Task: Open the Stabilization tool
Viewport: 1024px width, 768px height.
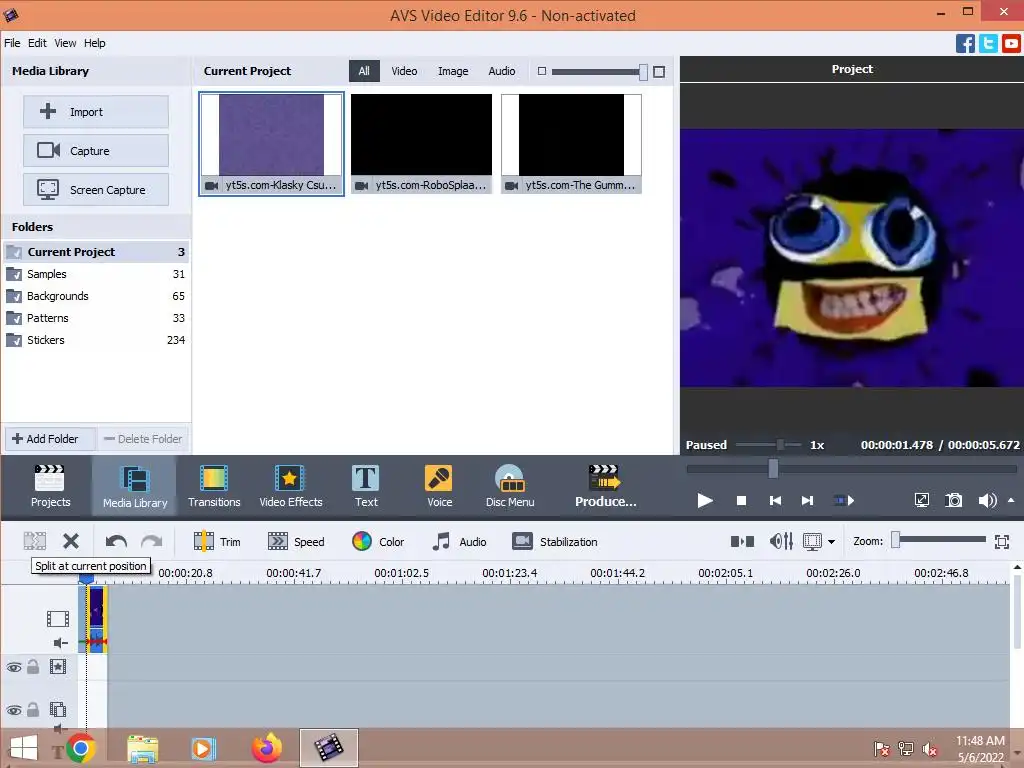Action: point(555,541)
